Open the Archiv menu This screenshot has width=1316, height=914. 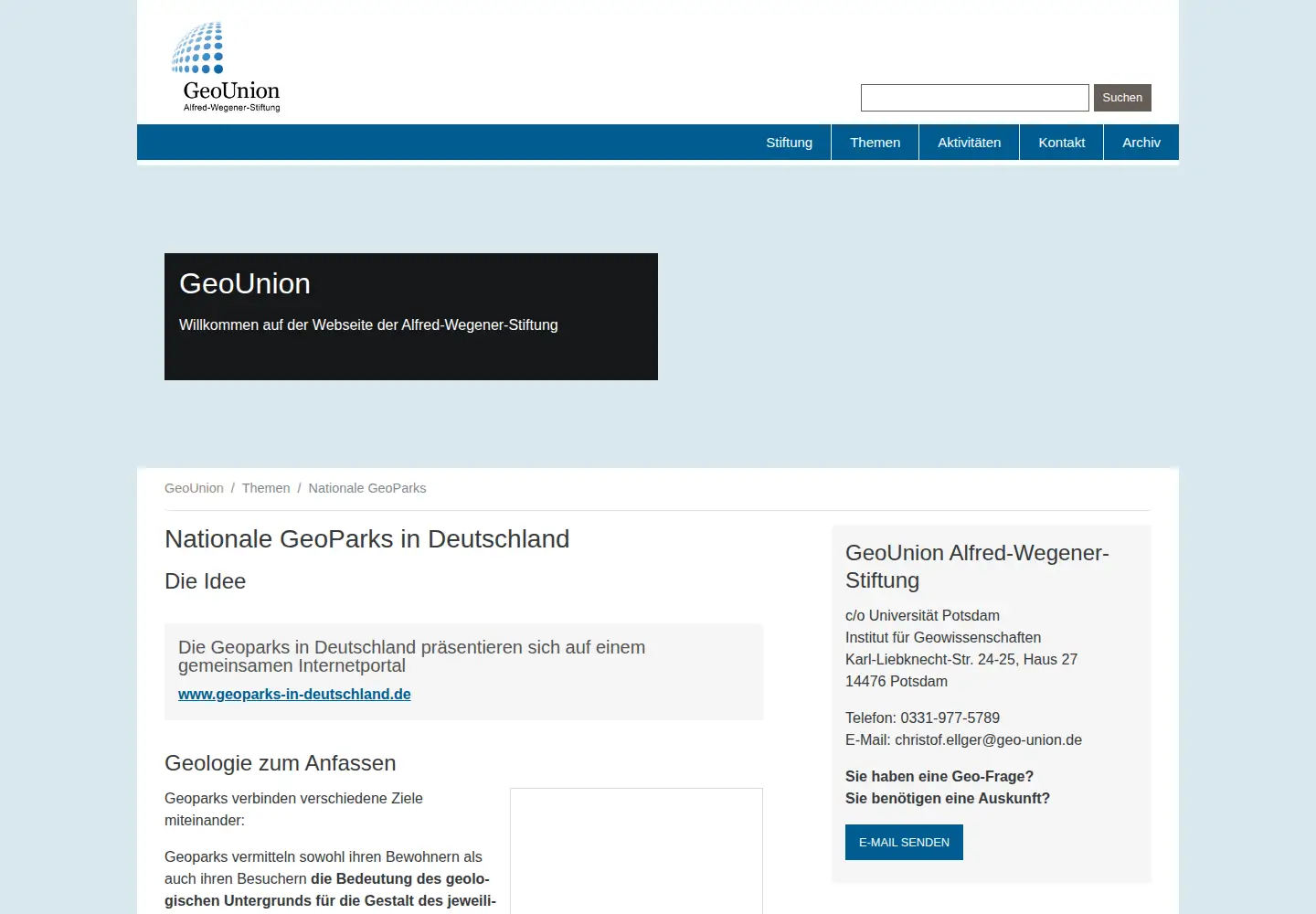[x=1141, y=143]
